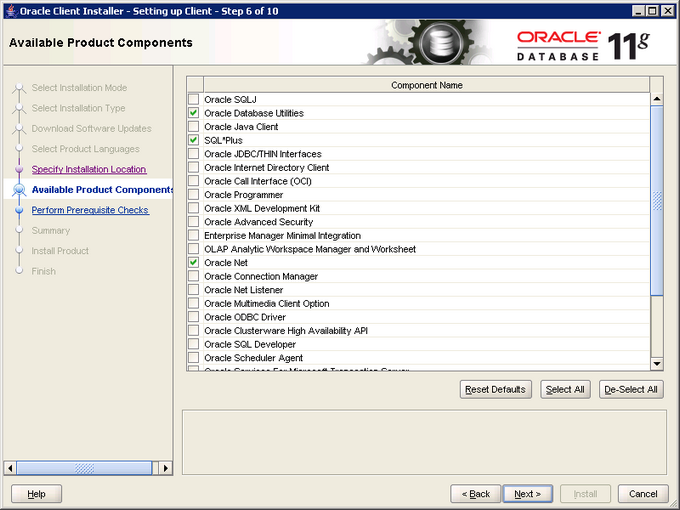Click the Perform Prerequisite Checks step marker
The width and height of the screenshot is (680, 510).
point(19,210)
